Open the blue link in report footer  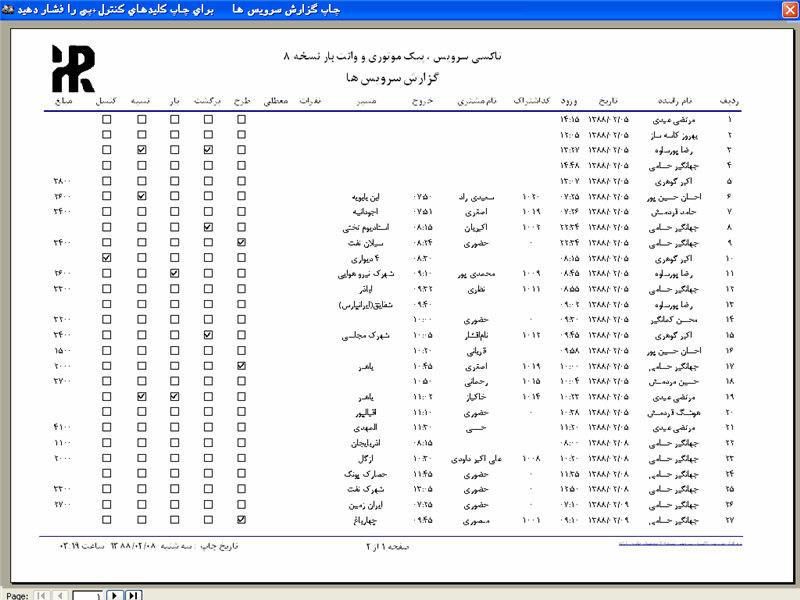click(x=680, y=543)
